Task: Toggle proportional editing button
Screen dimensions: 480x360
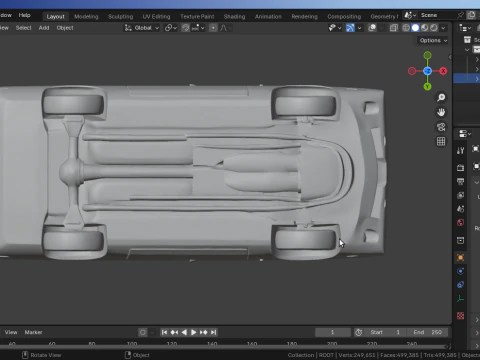Action: (213, 28)
